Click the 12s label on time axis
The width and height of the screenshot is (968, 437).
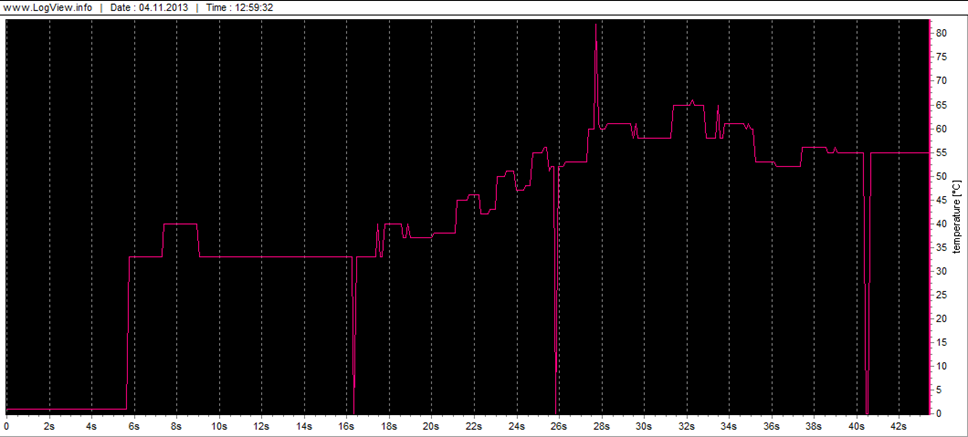click(262, 426)
